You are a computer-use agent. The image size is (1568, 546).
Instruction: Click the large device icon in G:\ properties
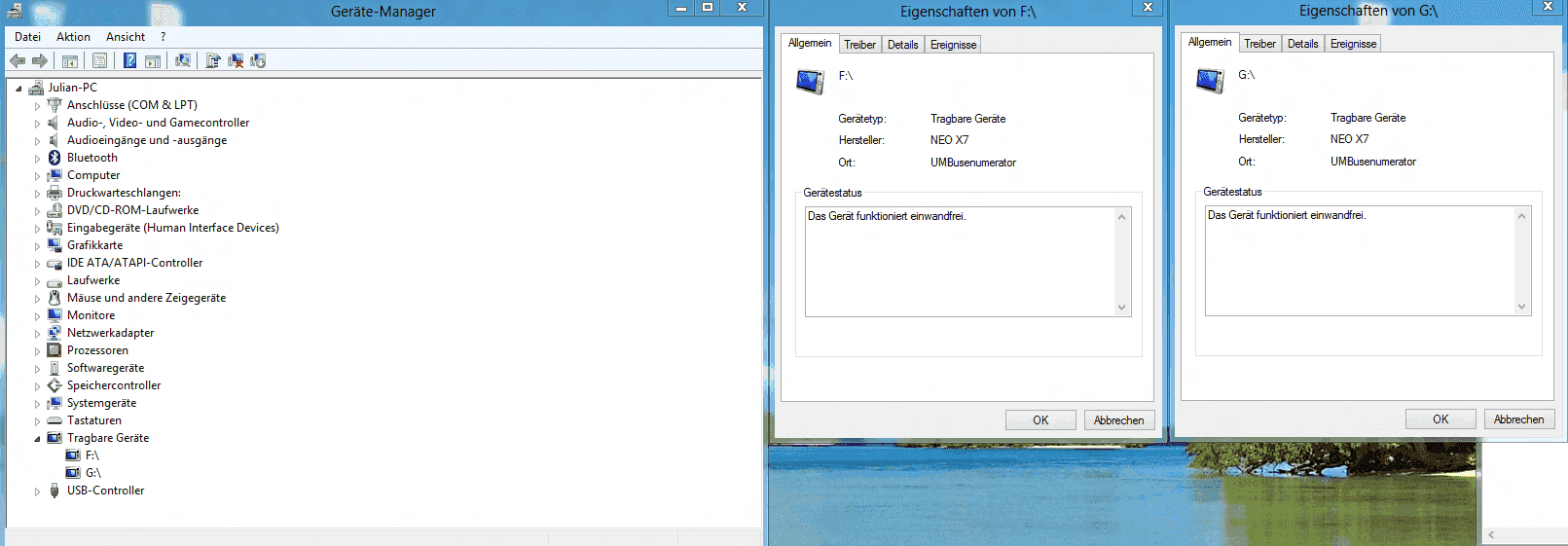[x=1210, y=80]
